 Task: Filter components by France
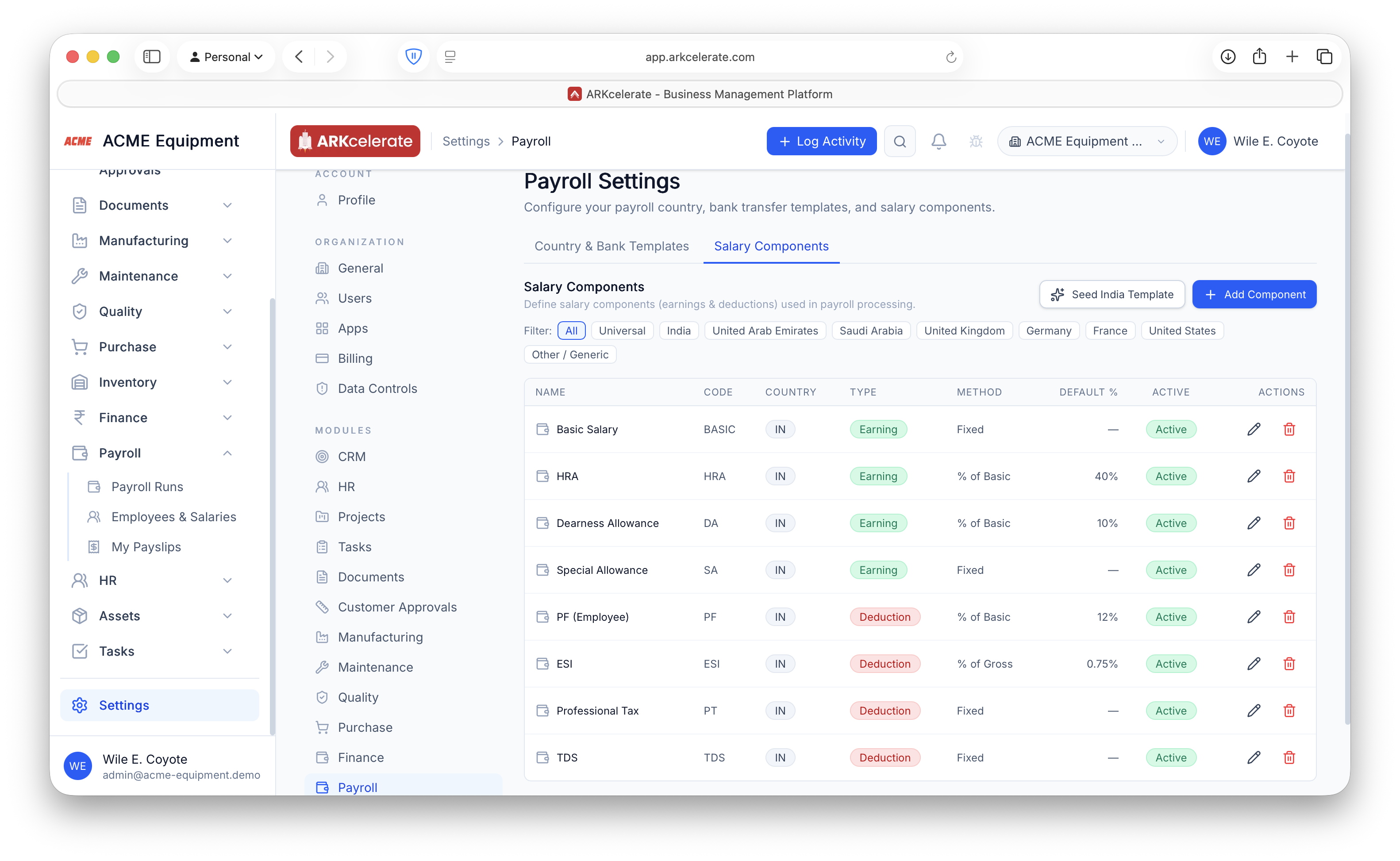1110,331
